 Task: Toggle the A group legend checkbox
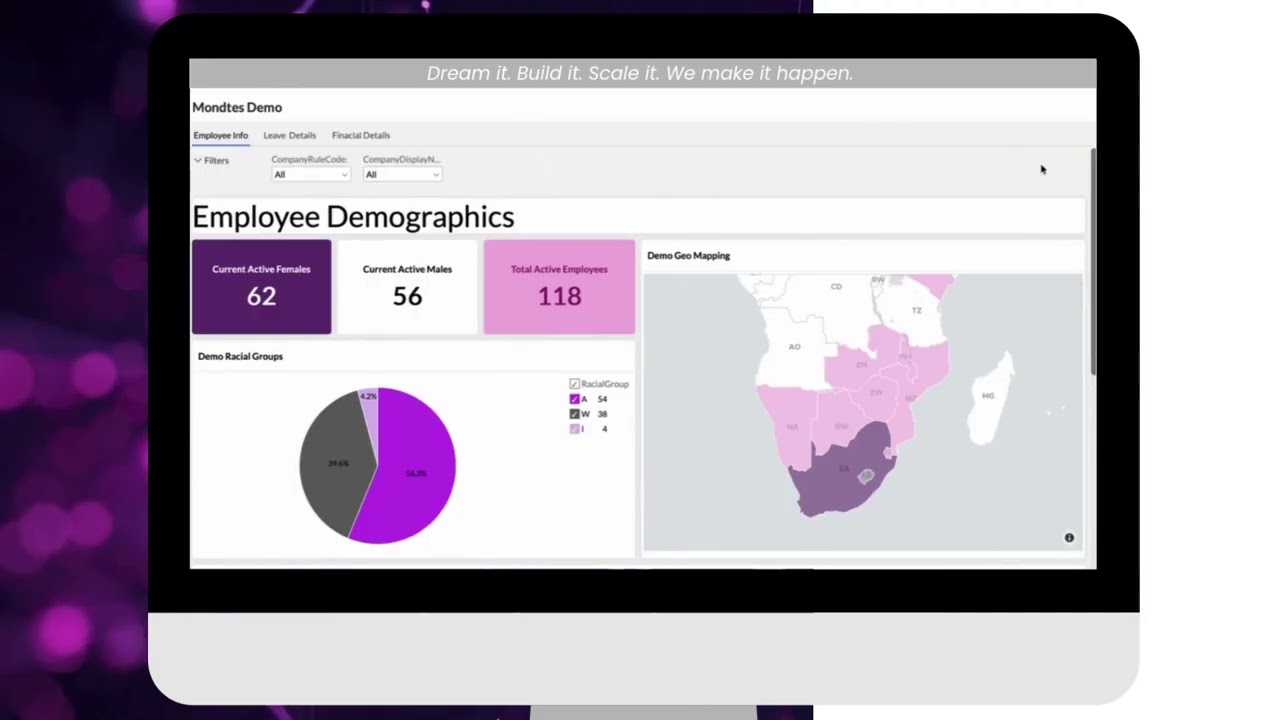pyautogui.click(x=574, y=399)
